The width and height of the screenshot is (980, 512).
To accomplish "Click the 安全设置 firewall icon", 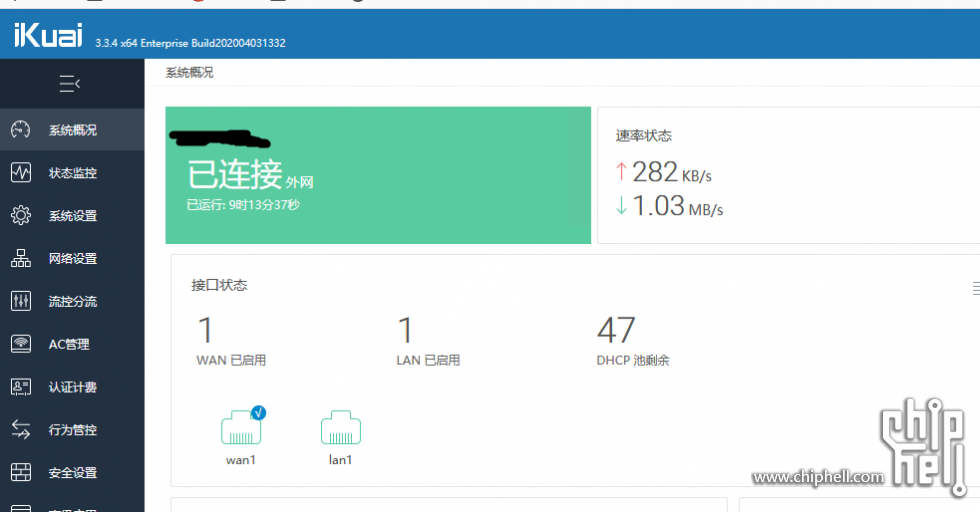I will 21,472.
